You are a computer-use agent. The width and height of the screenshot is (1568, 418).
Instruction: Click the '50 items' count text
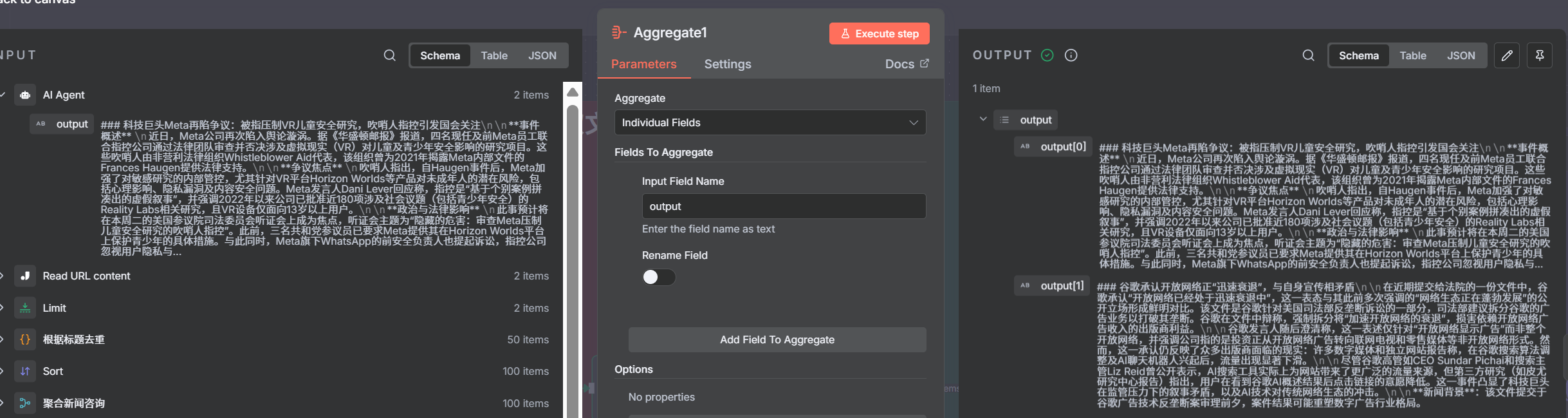[528, 339]
